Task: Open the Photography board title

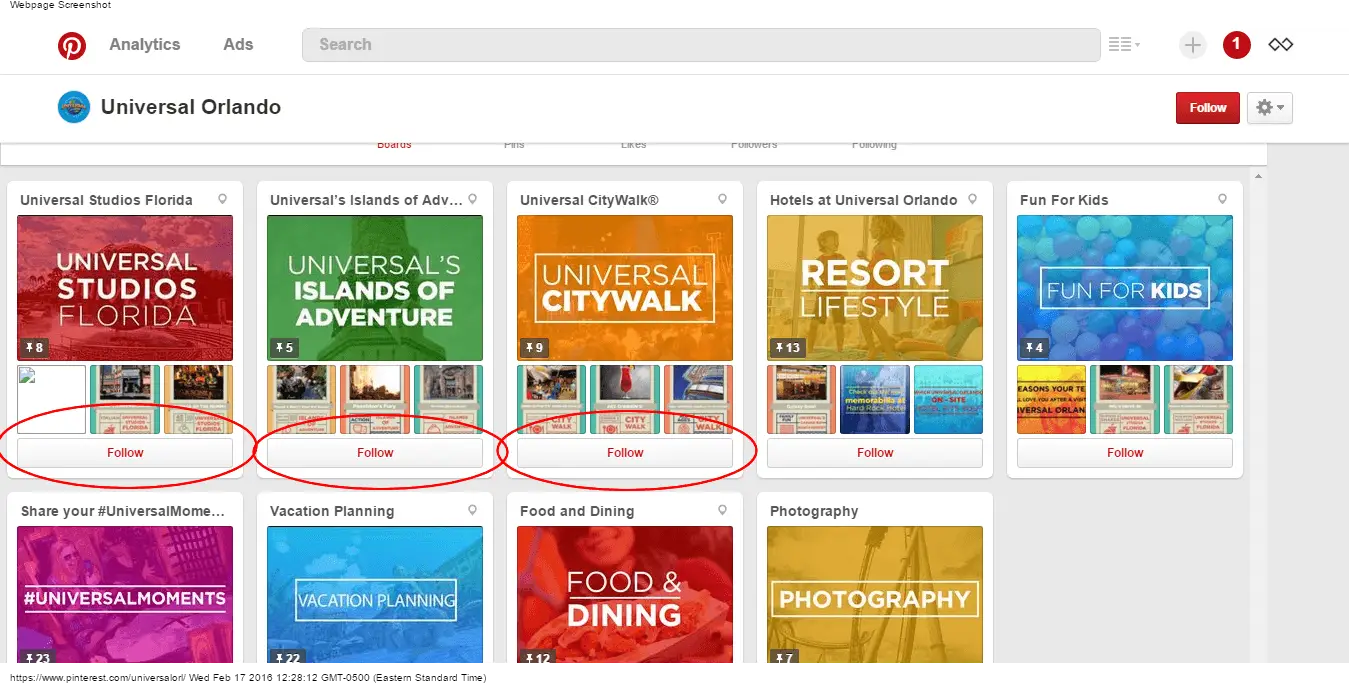Action: pos(814,511)
